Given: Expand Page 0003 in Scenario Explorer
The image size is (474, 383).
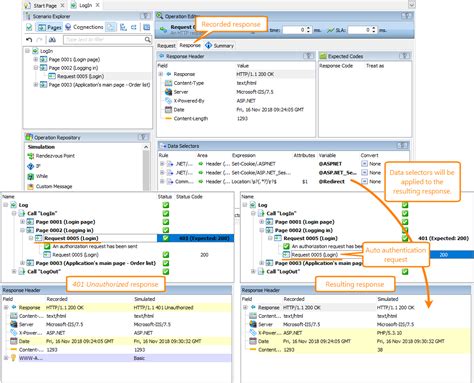Looking at the screenshot, I should [x=36, y=85].
